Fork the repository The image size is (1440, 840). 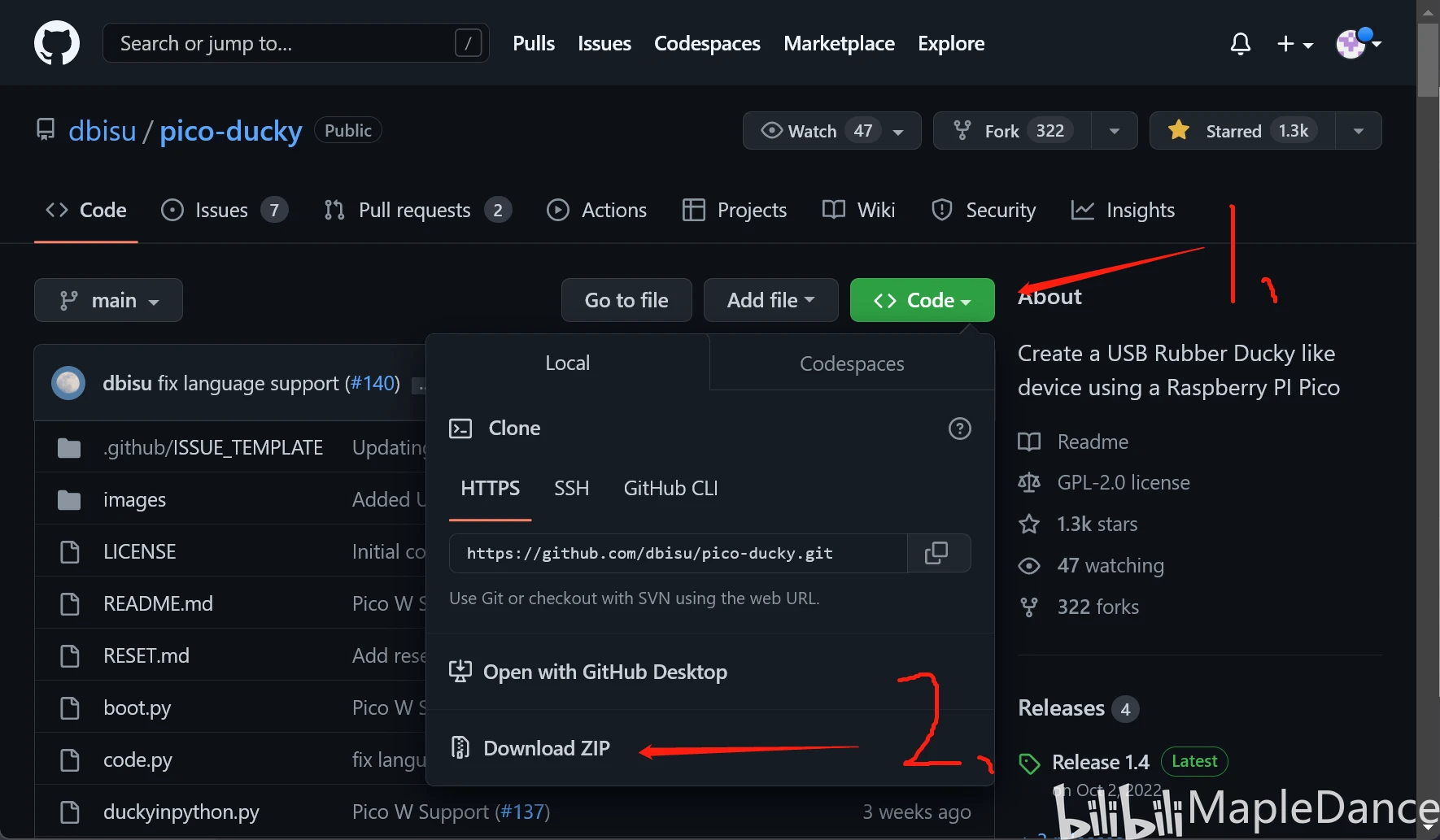(x=1013, y=131)
